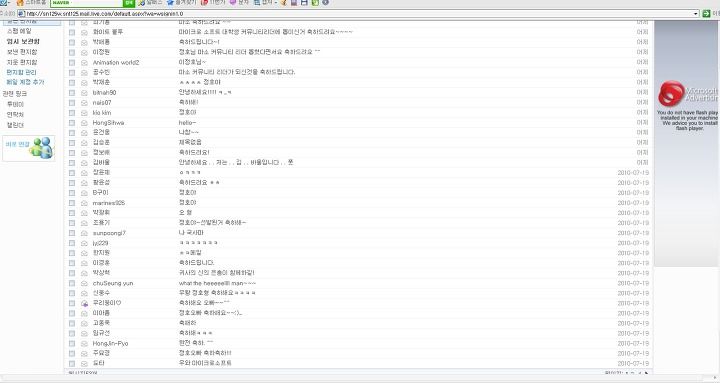The image size is (720, 383).
Task: Click inside the browser address bar
Action: [x=358, y=14]
